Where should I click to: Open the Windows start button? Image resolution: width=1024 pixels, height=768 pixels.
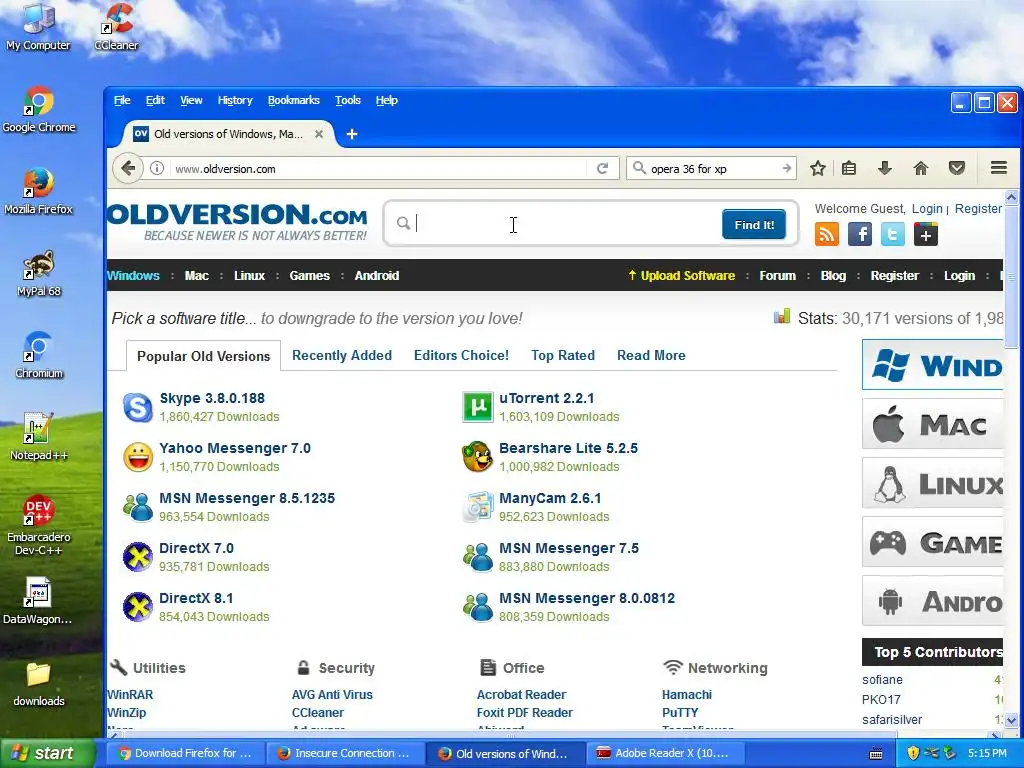(48, 753)
